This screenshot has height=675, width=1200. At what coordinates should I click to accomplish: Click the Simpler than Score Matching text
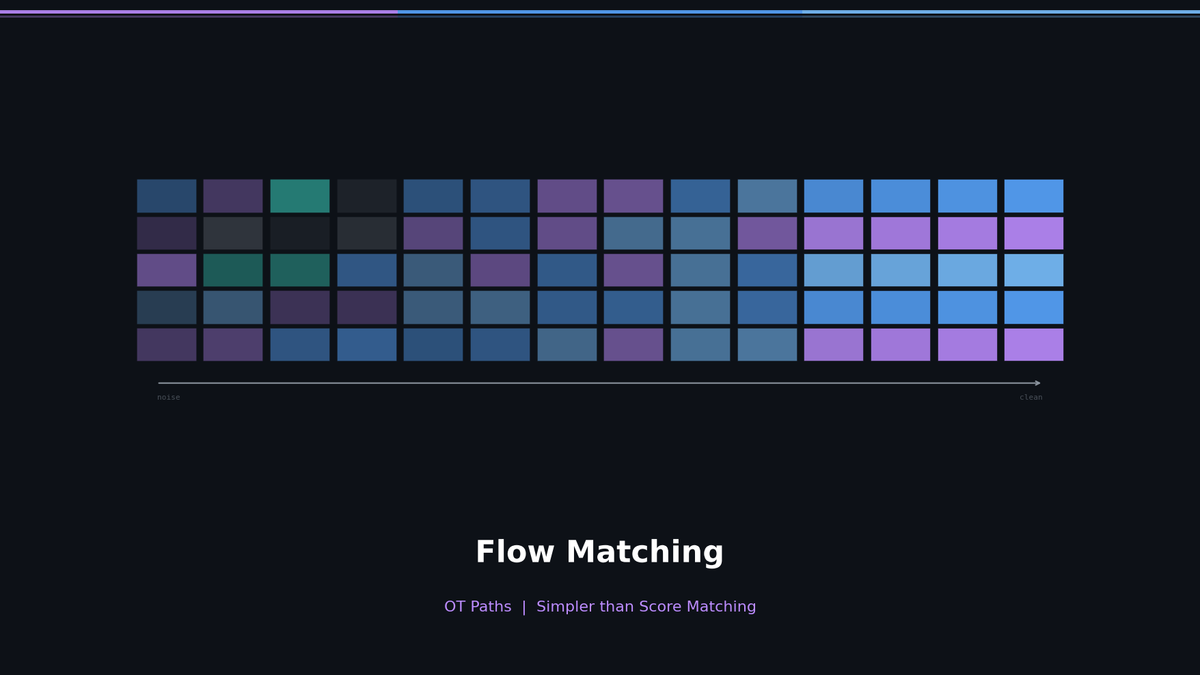[646, 606]
